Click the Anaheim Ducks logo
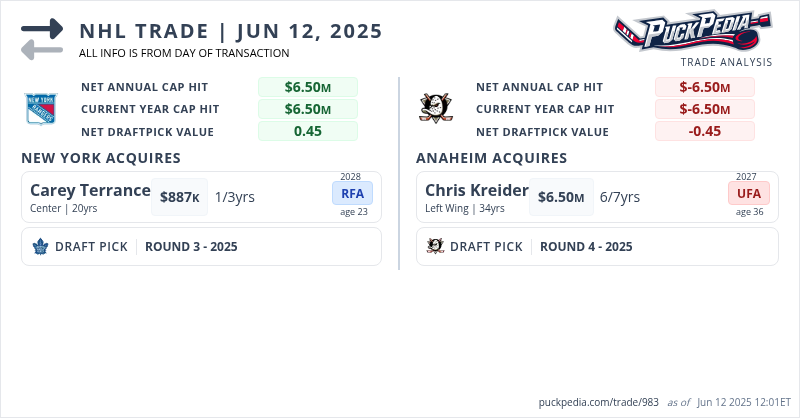The image size is (800, 418). 435,108
